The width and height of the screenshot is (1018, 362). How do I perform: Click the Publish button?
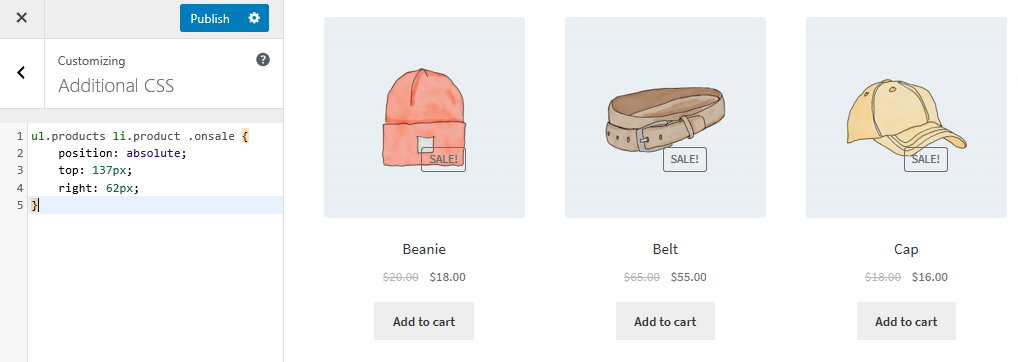point(210,18)
